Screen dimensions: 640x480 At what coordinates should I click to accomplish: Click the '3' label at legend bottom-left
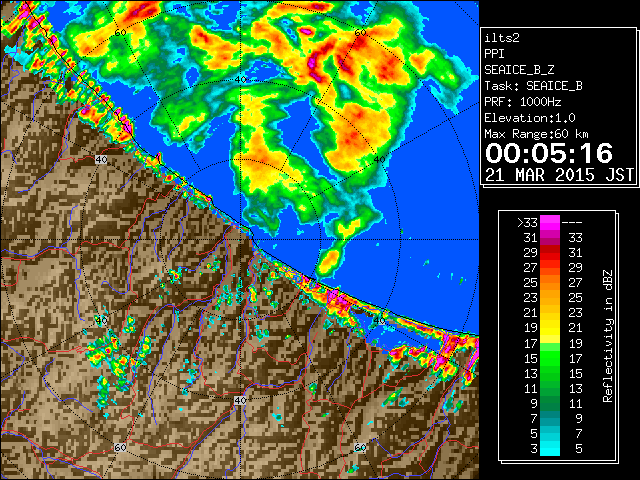534,449
